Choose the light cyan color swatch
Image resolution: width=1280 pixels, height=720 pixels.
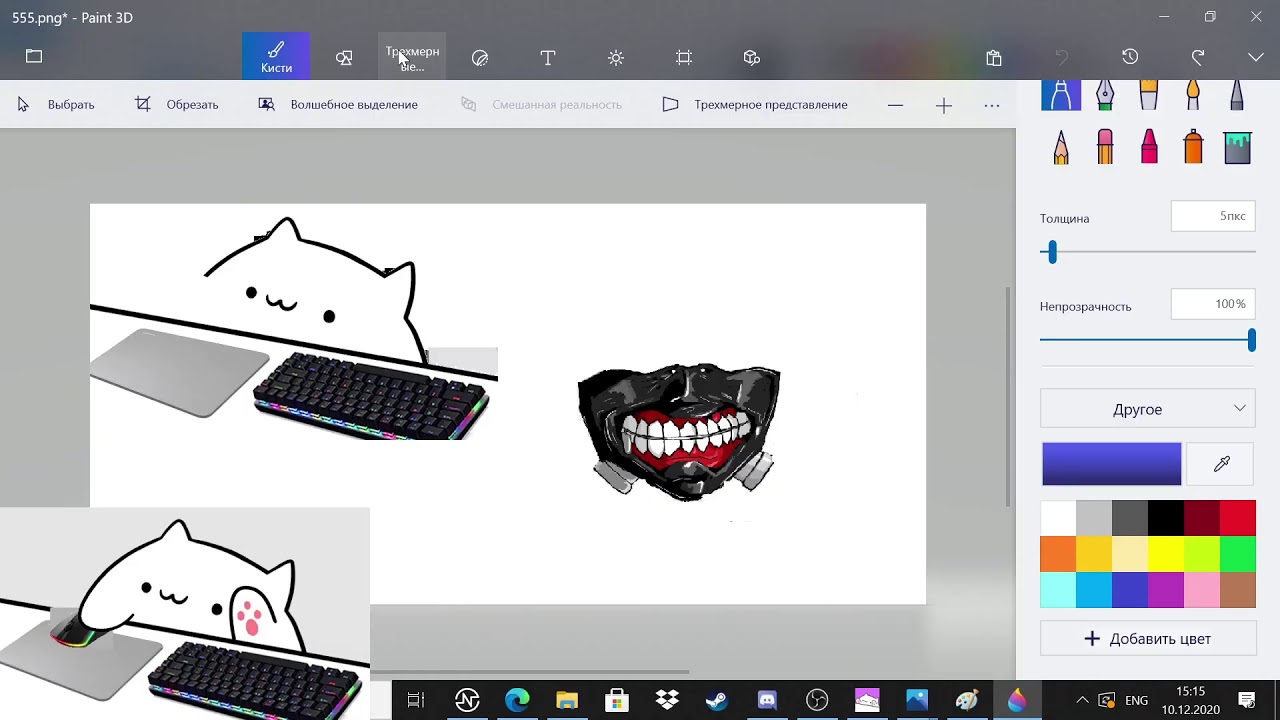tap(1058, 590)
